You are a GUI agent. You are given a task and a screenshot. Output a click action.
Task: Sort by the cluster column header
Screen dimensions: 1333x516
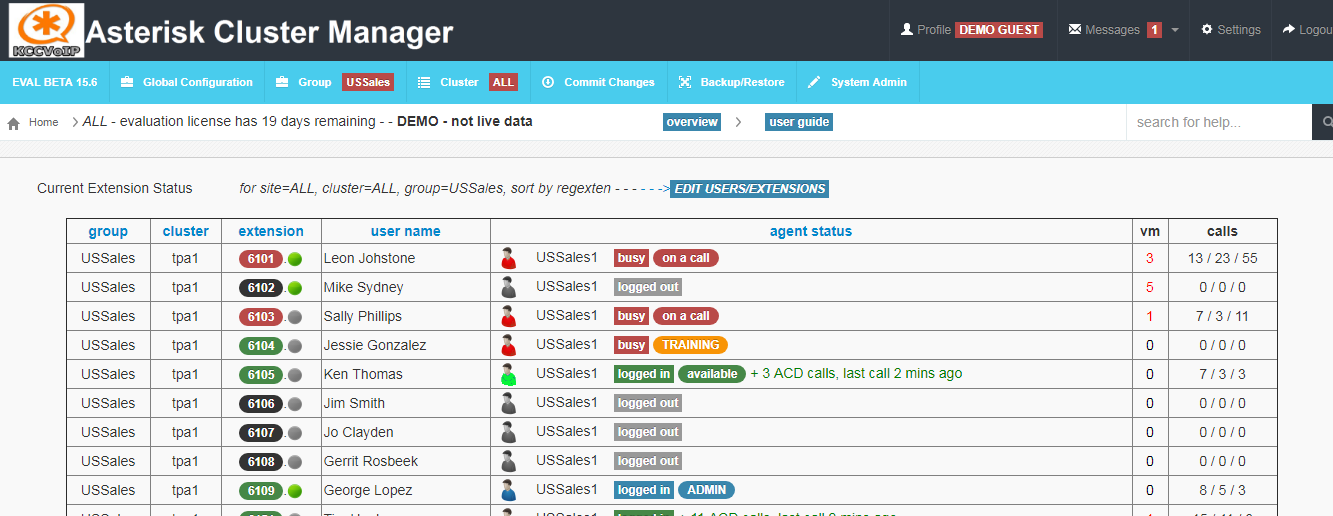click(x=186, y=231)
